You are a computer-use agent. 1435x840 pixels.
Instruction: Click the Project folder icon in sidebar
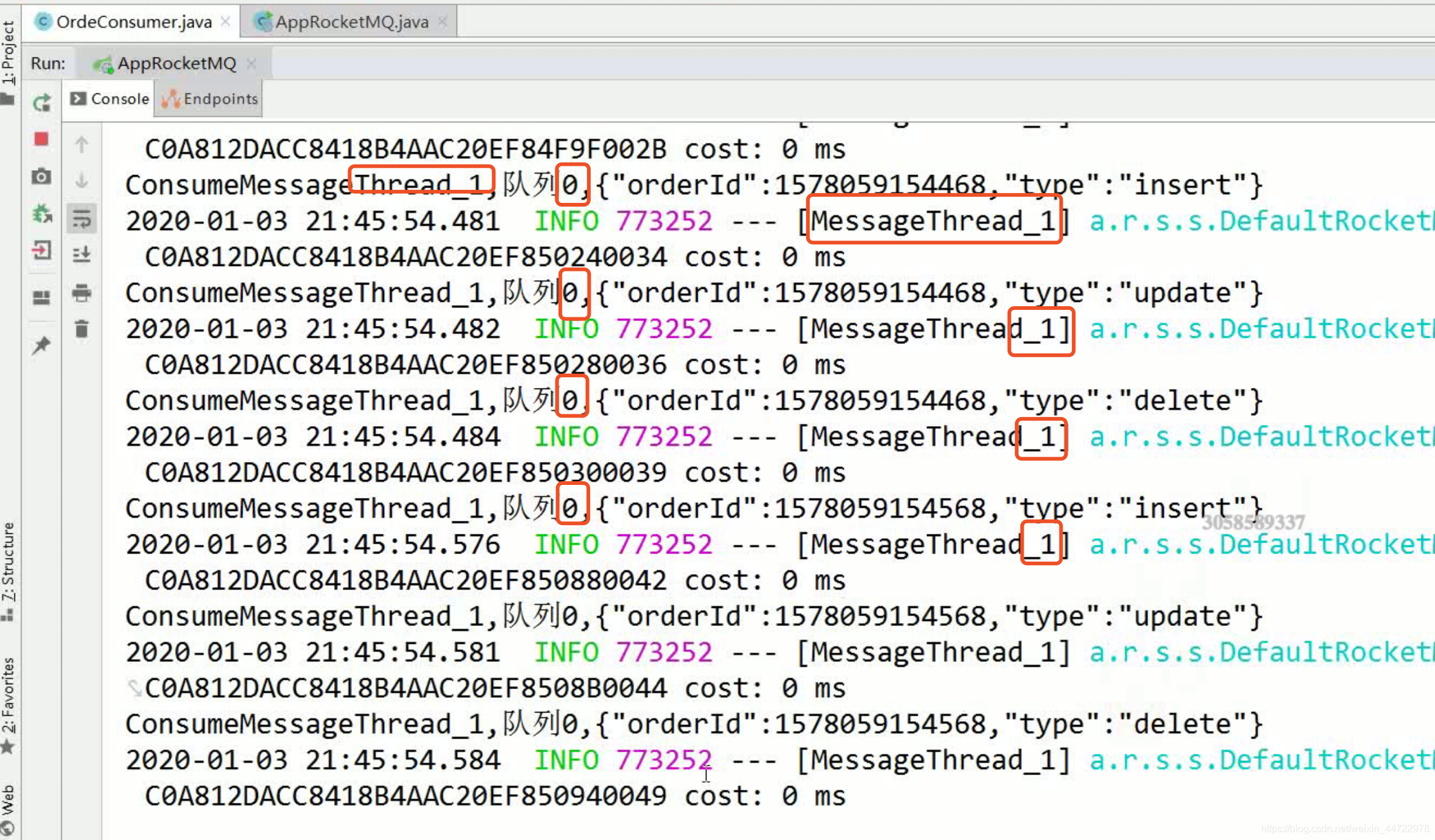pyautogui.click(x=7, y=99)
